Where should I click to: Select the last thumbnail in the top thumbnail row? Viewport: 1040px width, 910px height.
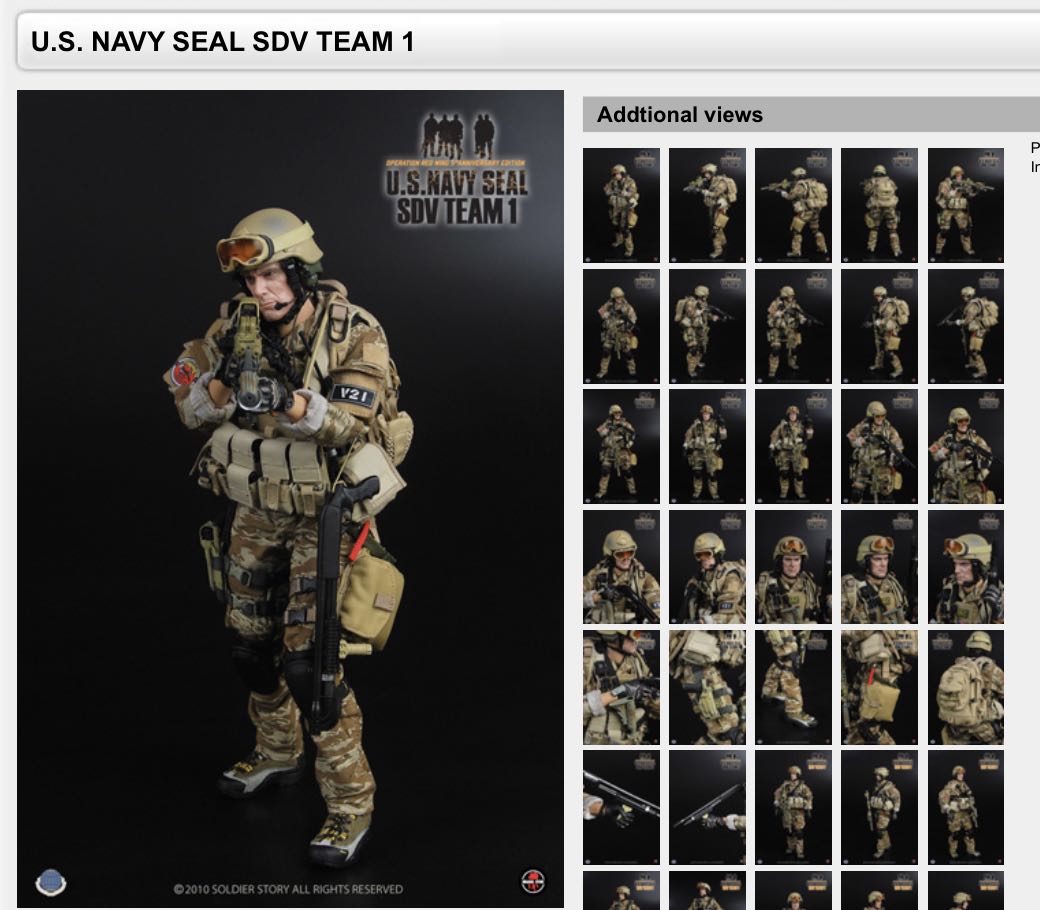[964, 204]
